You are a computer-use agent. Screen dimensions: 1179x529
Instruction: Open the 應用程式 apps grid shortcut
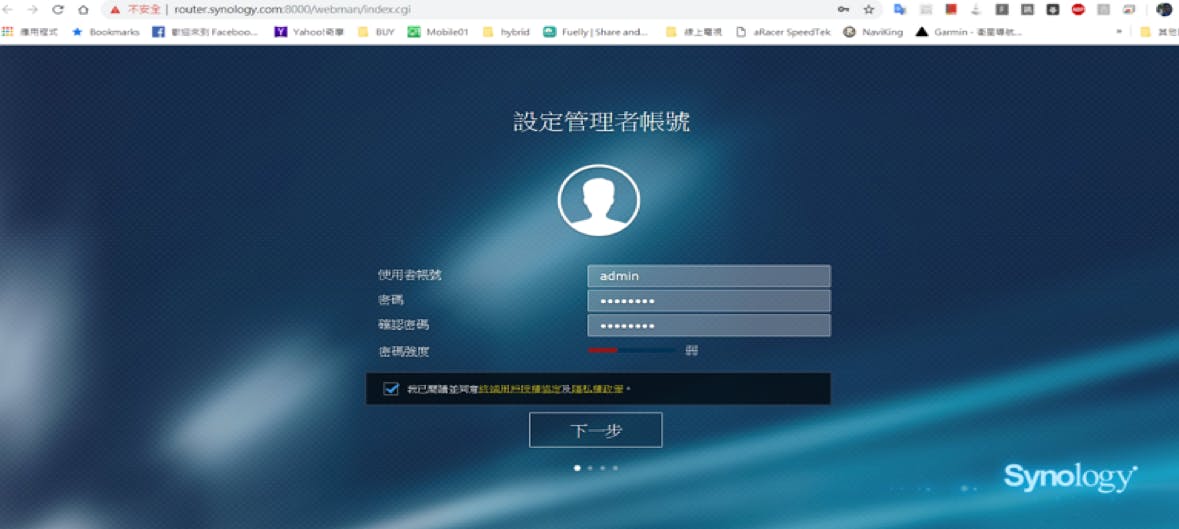(30, 32)
